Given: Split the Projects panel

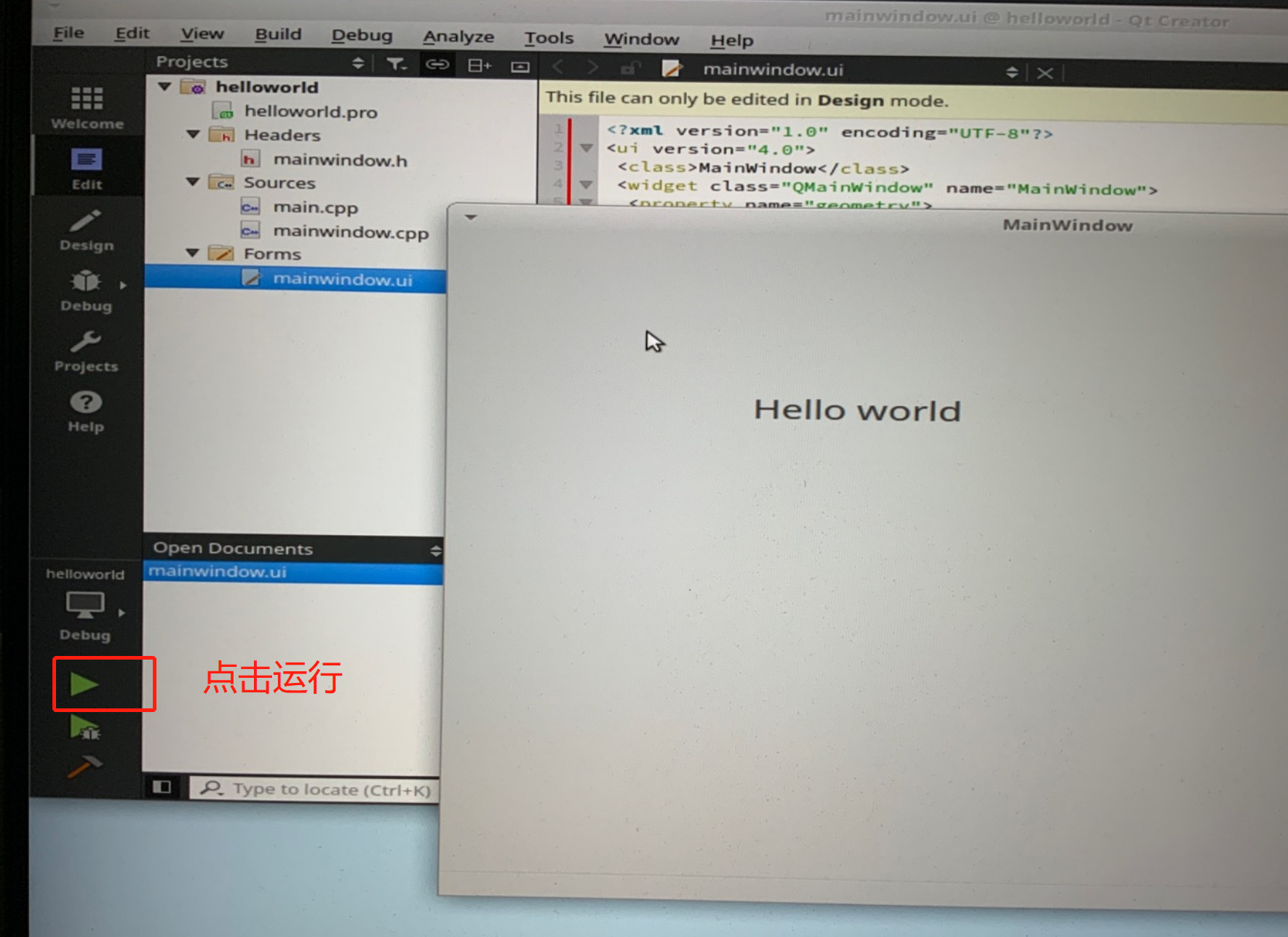Looking at the screenshot, I should point(479,66).
